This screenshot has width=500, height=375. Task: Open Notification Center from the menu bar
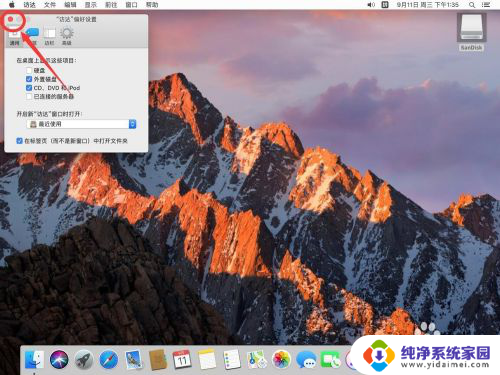pos(486,5)
